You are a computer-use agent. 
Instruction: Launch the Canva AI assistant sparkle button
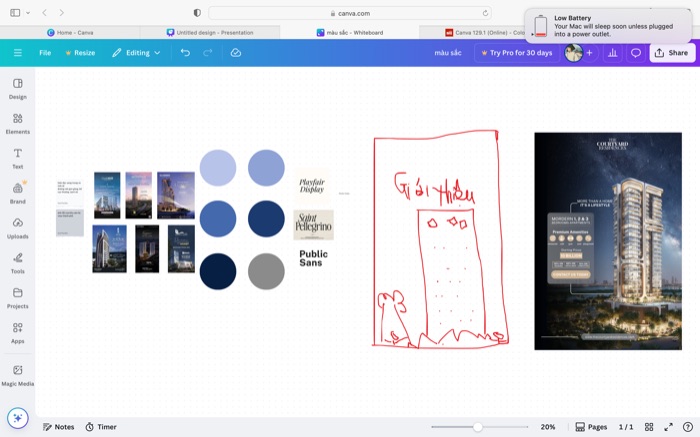pos(18,418)
